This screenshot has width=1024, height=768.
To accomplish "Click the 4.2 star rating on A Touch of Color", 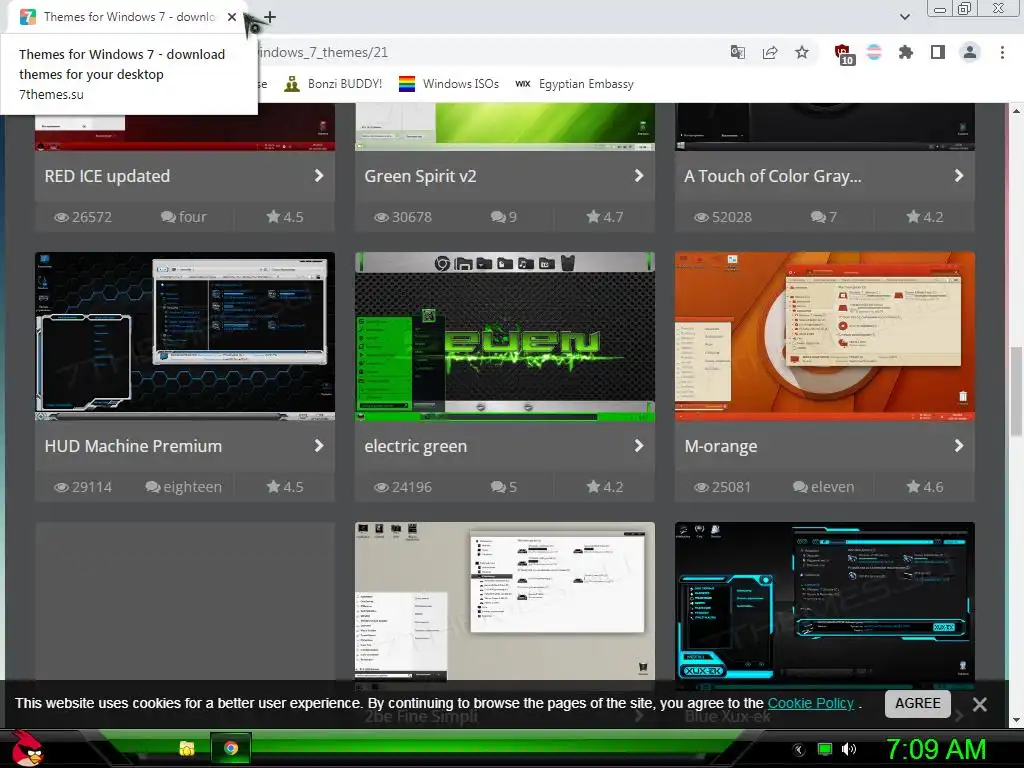I will (925, 217).
